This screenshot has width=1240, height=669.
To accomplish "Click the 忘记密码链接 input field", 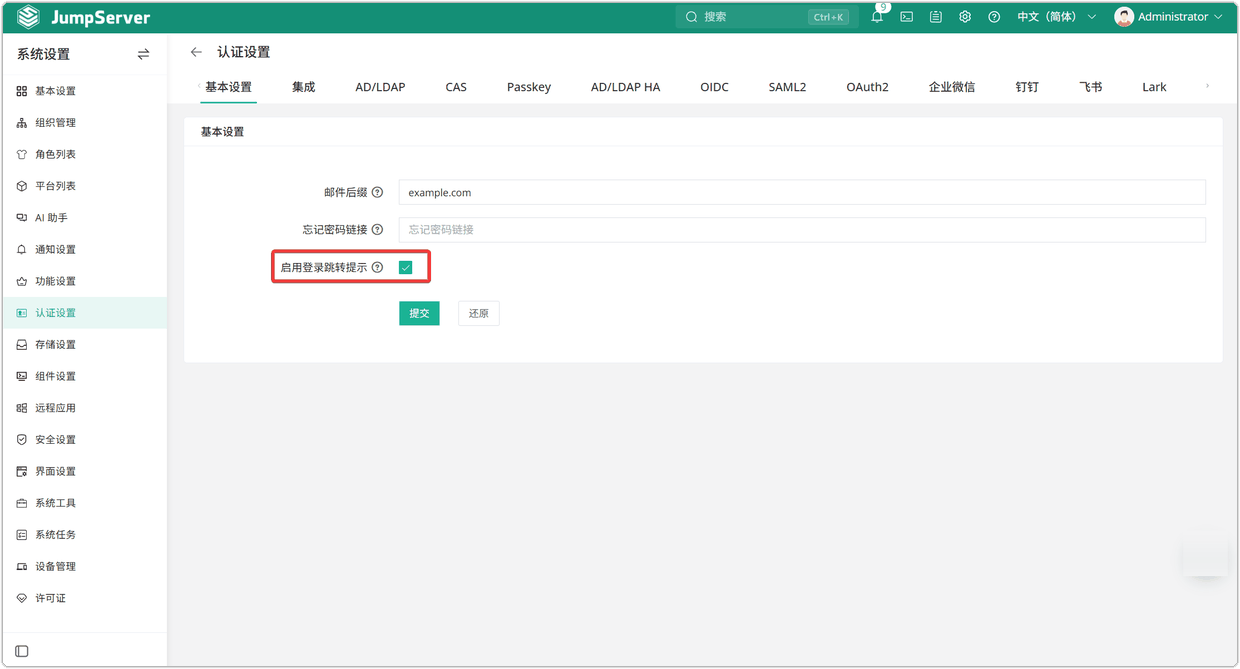I will click(802, 229).
